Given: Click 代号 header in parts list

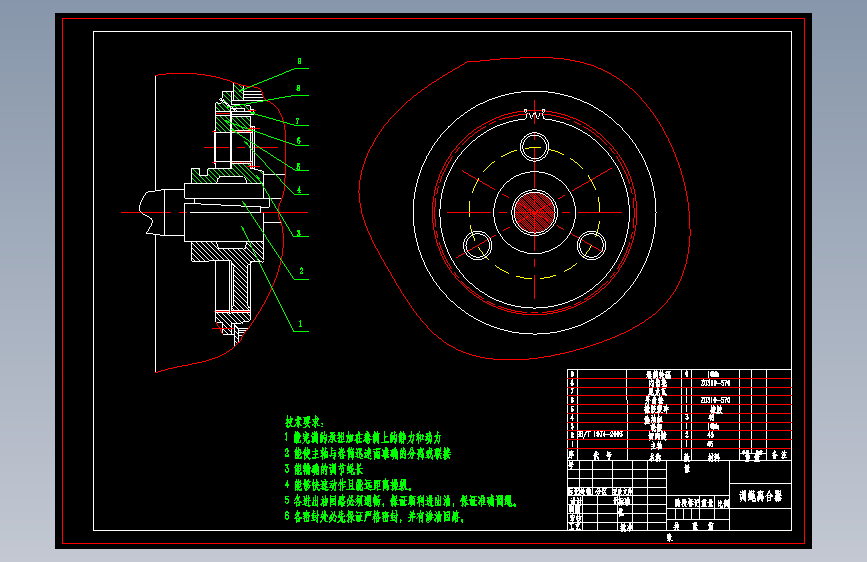Looking at the screenshot, I should [x=602, y=456].
